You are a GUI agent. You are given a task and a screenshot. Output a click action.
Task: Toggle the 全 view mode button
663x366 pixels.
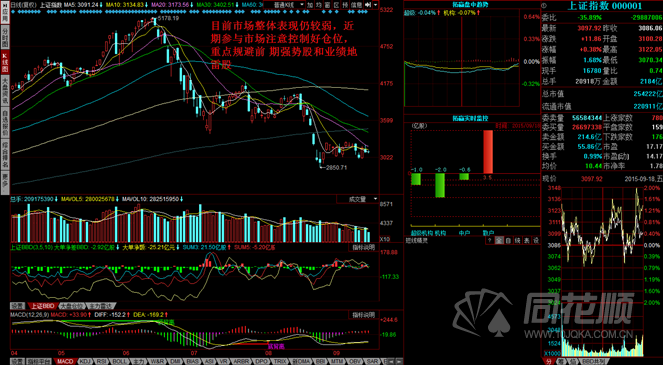tap(499, 240)
